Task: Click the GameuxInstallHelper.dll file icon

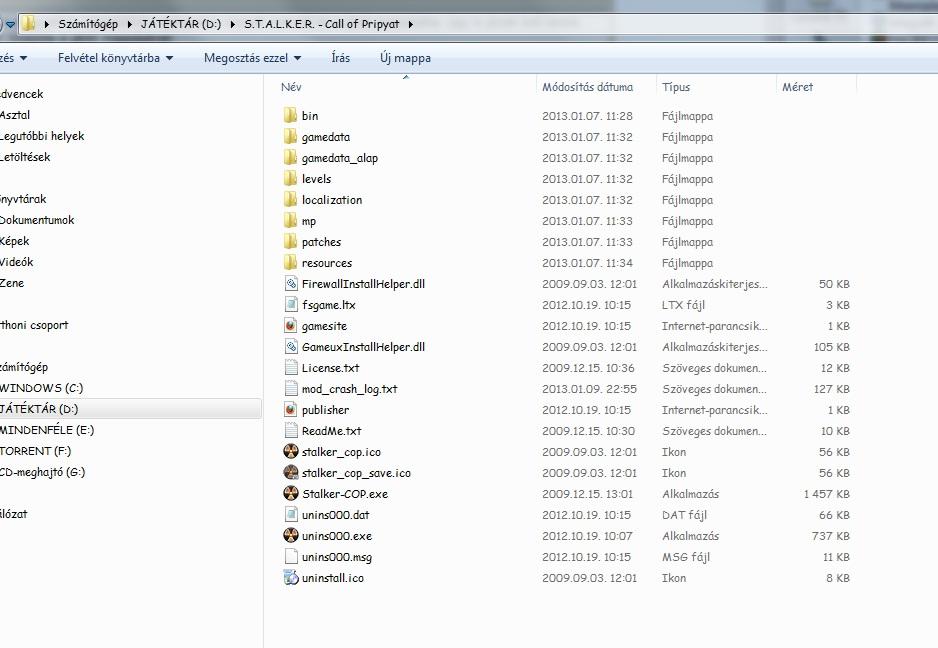Action: click(x=291, y=346)
